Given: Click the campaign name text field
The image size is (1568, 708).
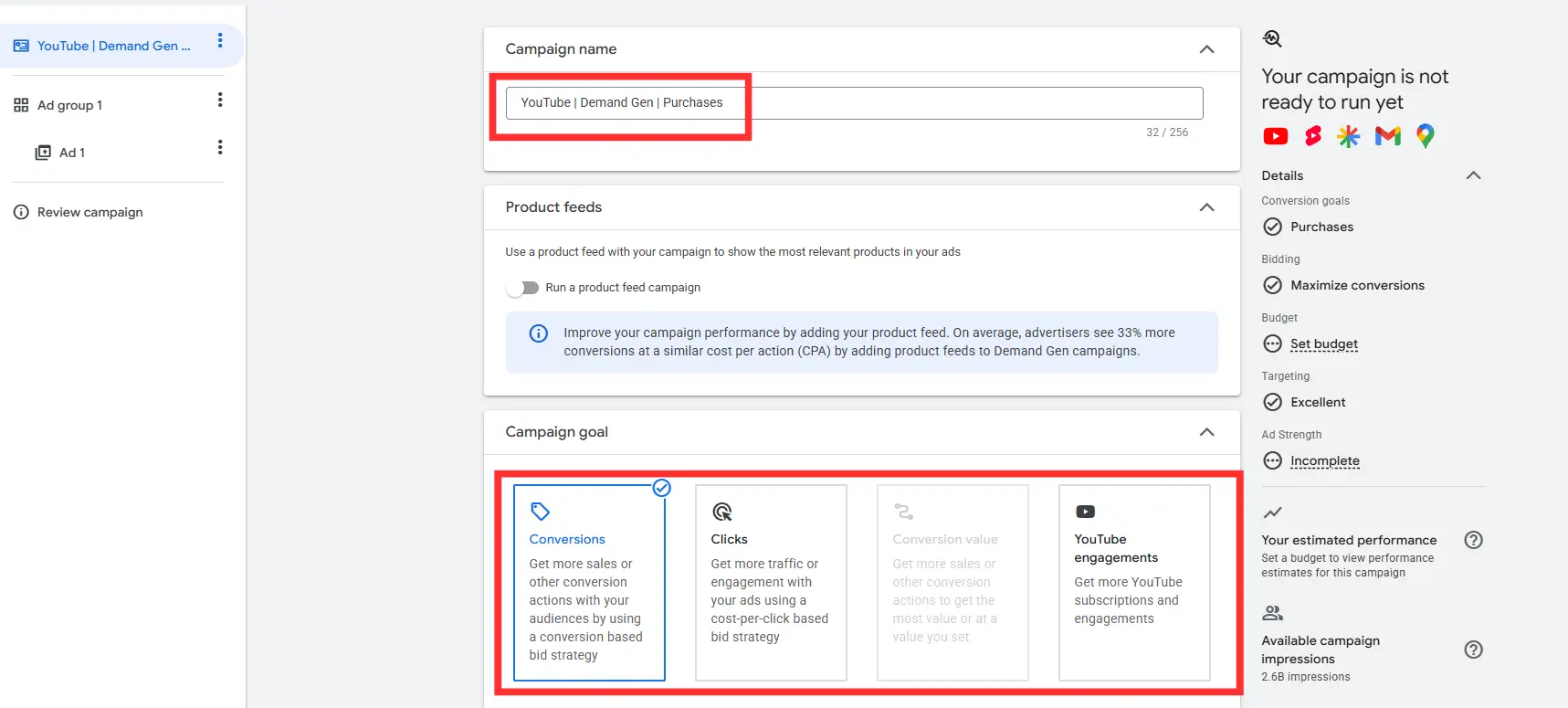Looking at the screenshot, I should [x=854, y=103].
